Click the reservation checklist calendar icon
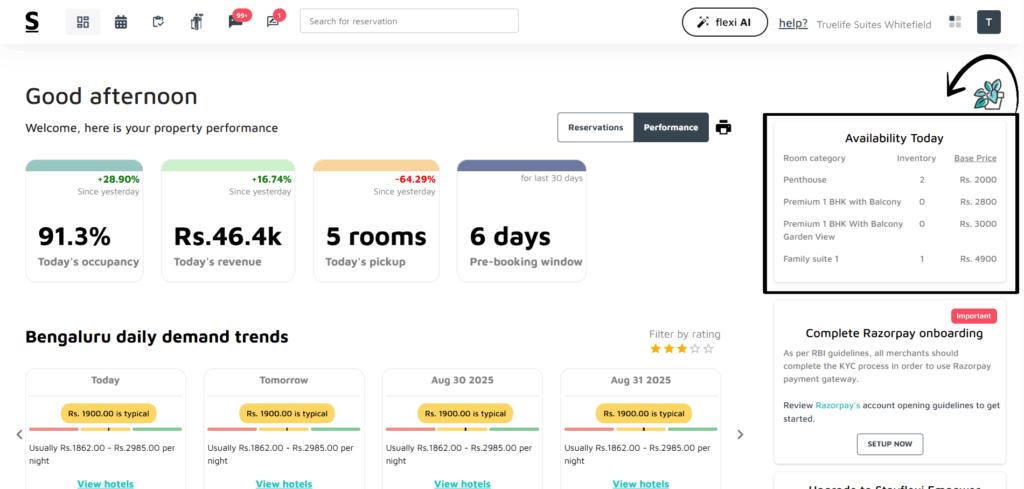This screenshot has width=1024, height=489. [158, 22]
